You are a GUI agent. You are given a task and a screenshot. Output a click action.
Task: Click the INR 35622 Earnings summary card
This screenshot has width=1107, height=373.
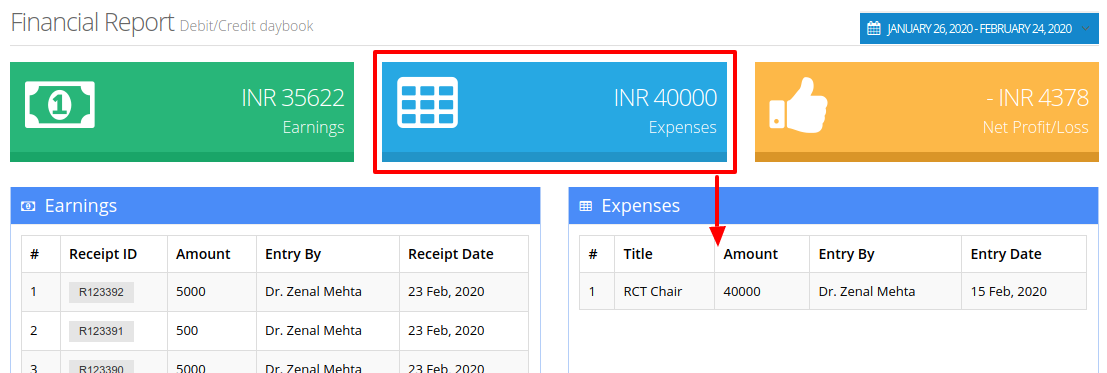pyautogui.click(x=181, y=112)
